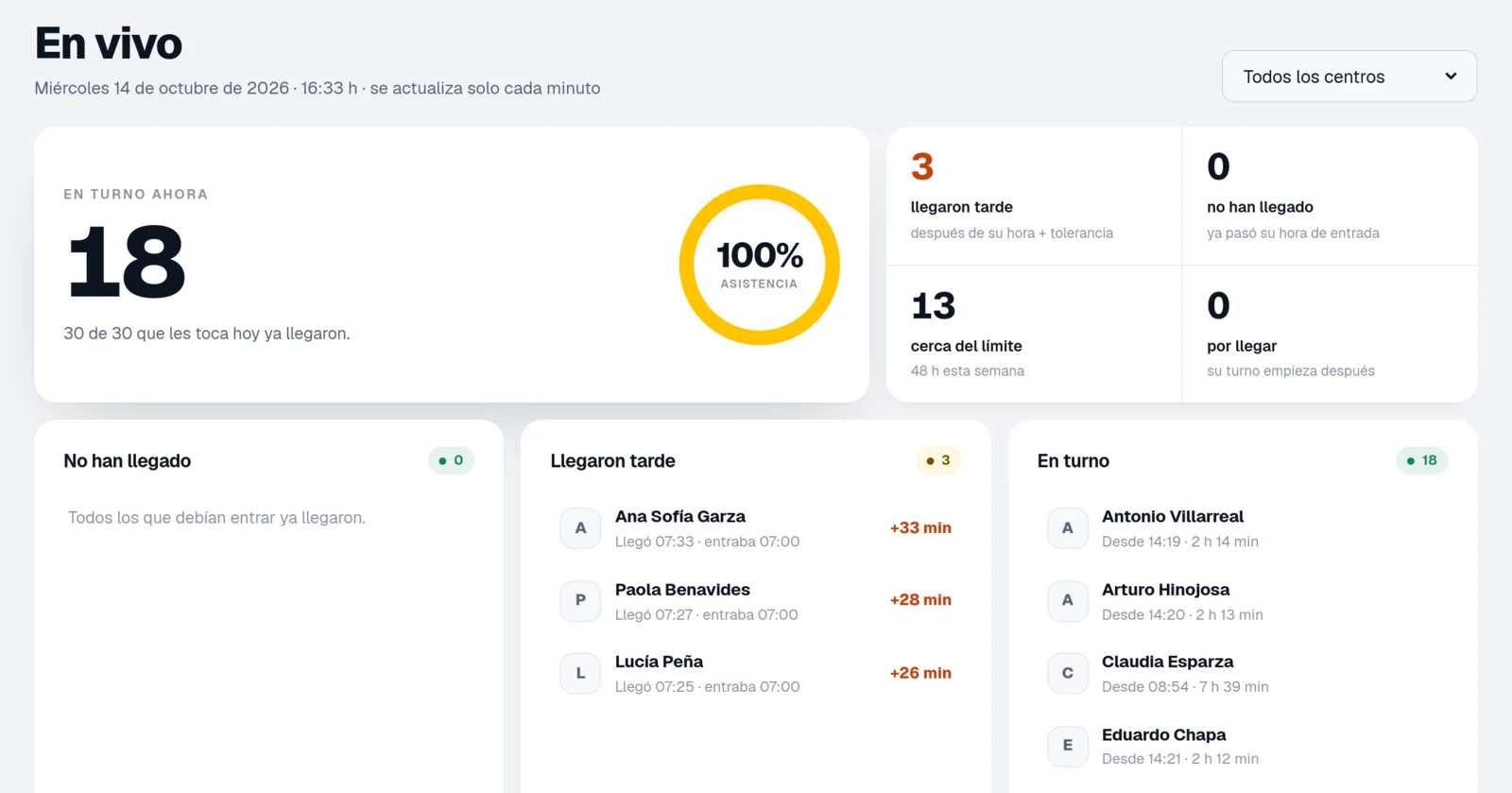The image size is (1512, 793).
Task: Click the dropdown chevron arrow
Action: click(1451, 77)
